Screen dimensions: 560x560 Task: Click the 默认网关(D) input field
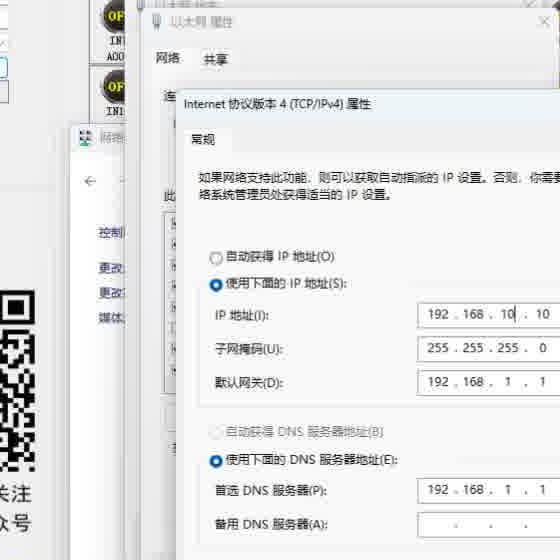(x=488, y=382)
